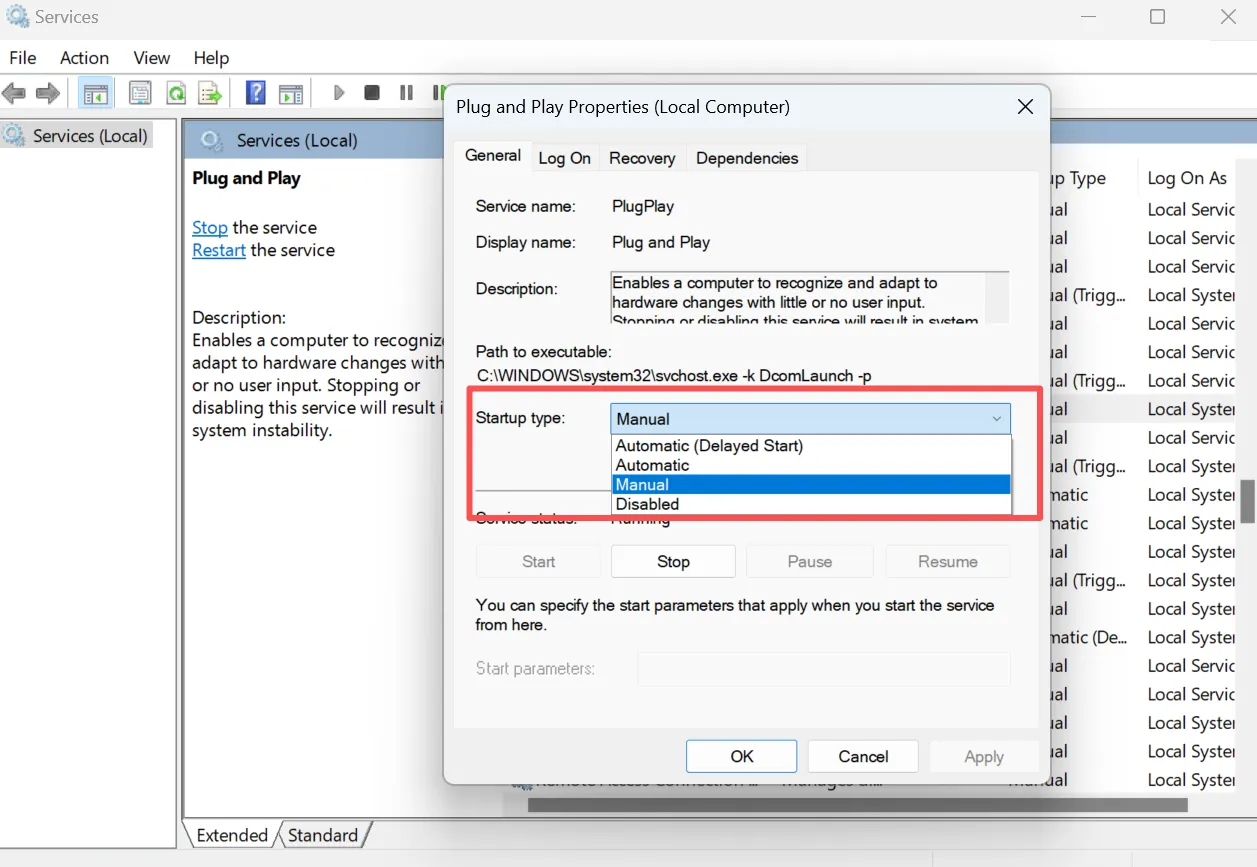Open the toolbar Properties icon

coord(140,94)
